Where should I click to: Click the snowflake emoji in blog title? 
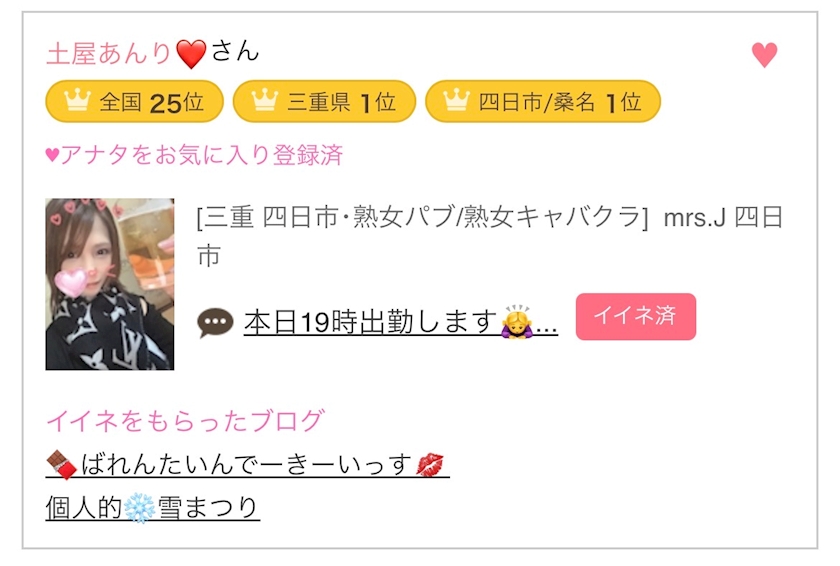[x=139, y=508]
